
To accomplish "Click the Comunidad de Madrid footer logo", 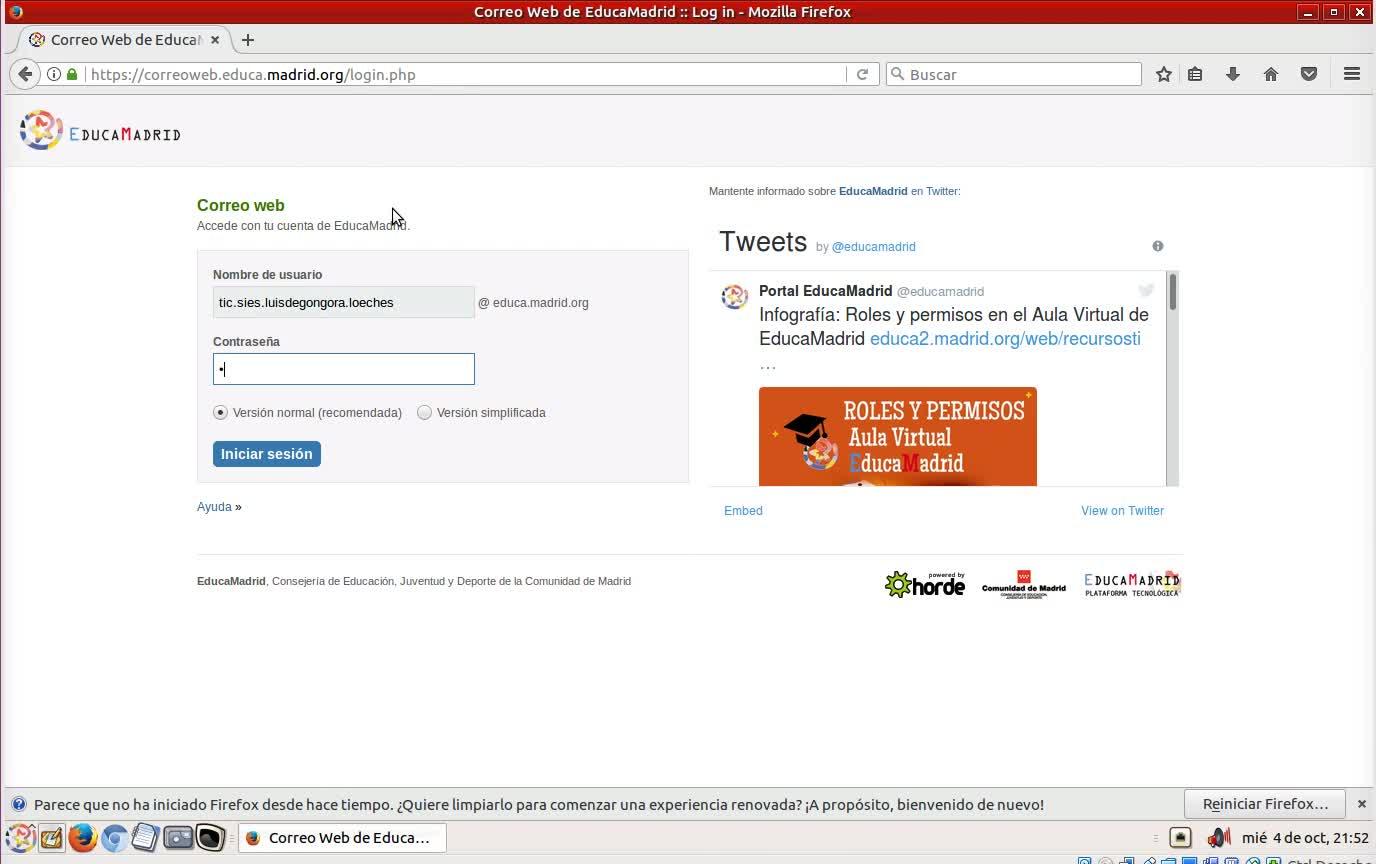I will (x=1024, y=584).
